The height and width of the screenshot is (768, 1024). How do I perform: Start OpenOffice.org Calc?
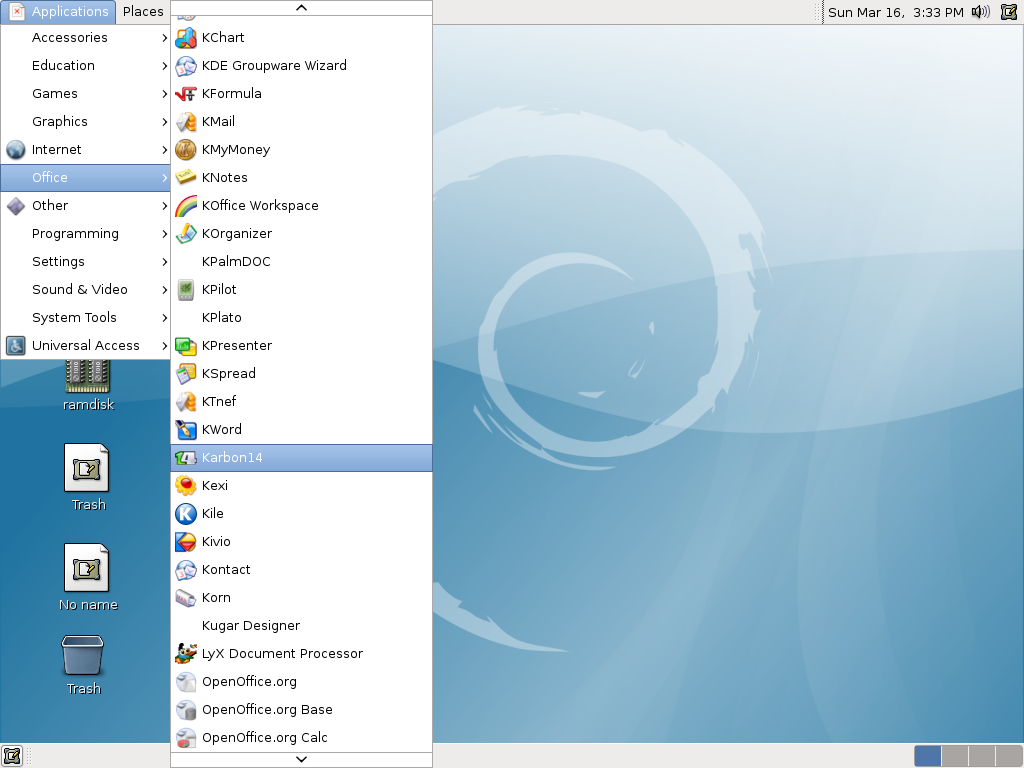pyautogui.click(x=301, y=738)
